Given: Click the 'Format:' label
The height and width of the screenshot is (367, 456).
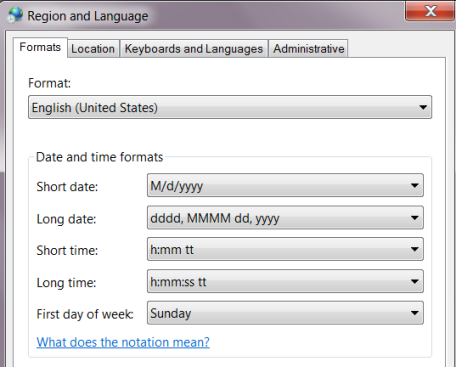Looking at the screenshot, I should pos(49,83).
